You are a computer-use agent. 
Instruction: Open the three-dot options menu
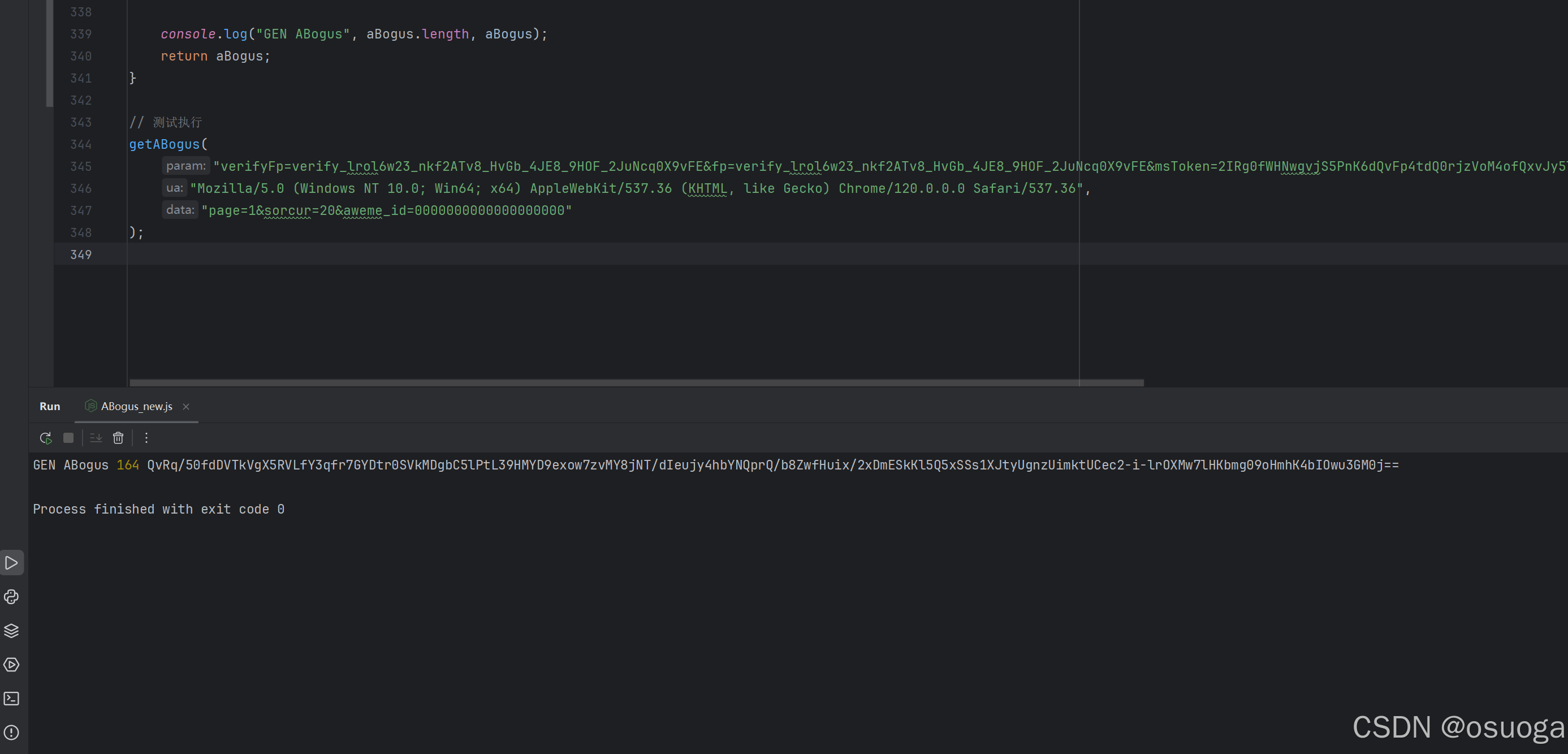pos(146,437)
